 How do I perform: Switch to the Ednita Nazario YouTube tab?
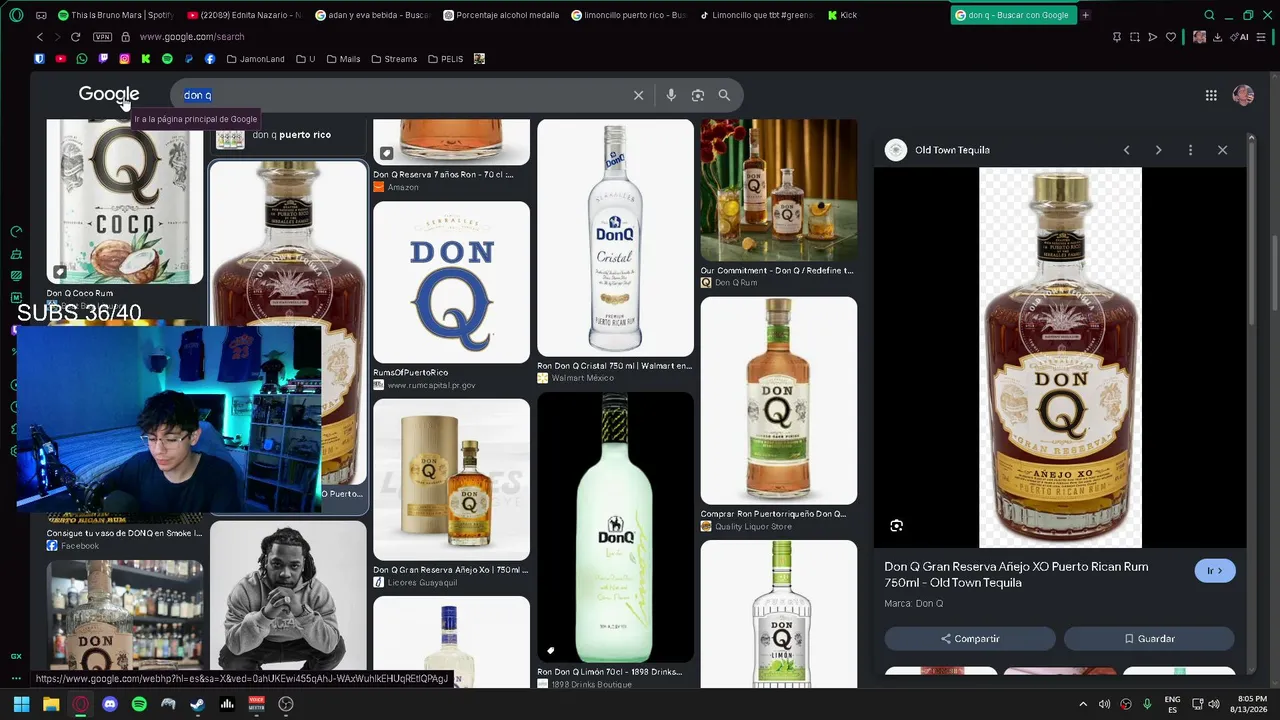coord(244,15)
